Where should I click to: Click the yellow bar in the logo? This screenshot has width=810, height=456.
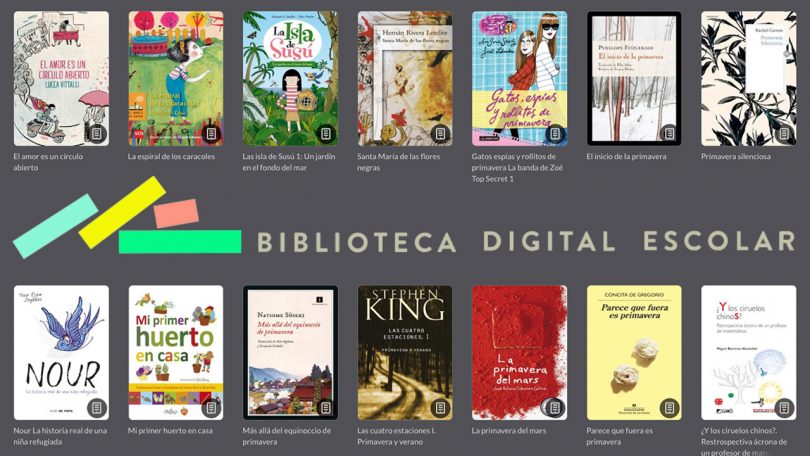coord(122,212)
